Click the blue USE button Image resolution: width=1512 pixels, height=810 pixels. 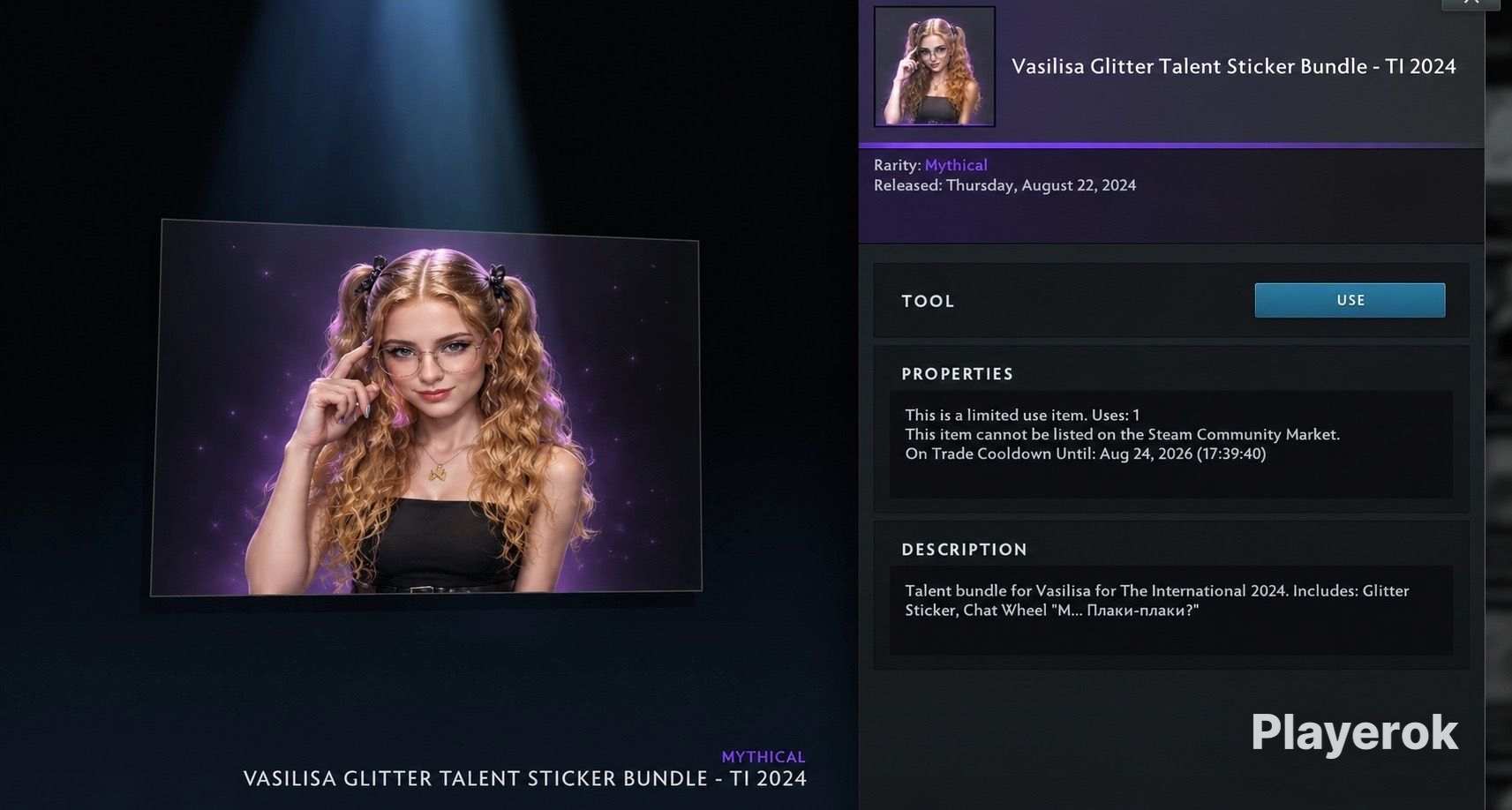pos(1350,300)
